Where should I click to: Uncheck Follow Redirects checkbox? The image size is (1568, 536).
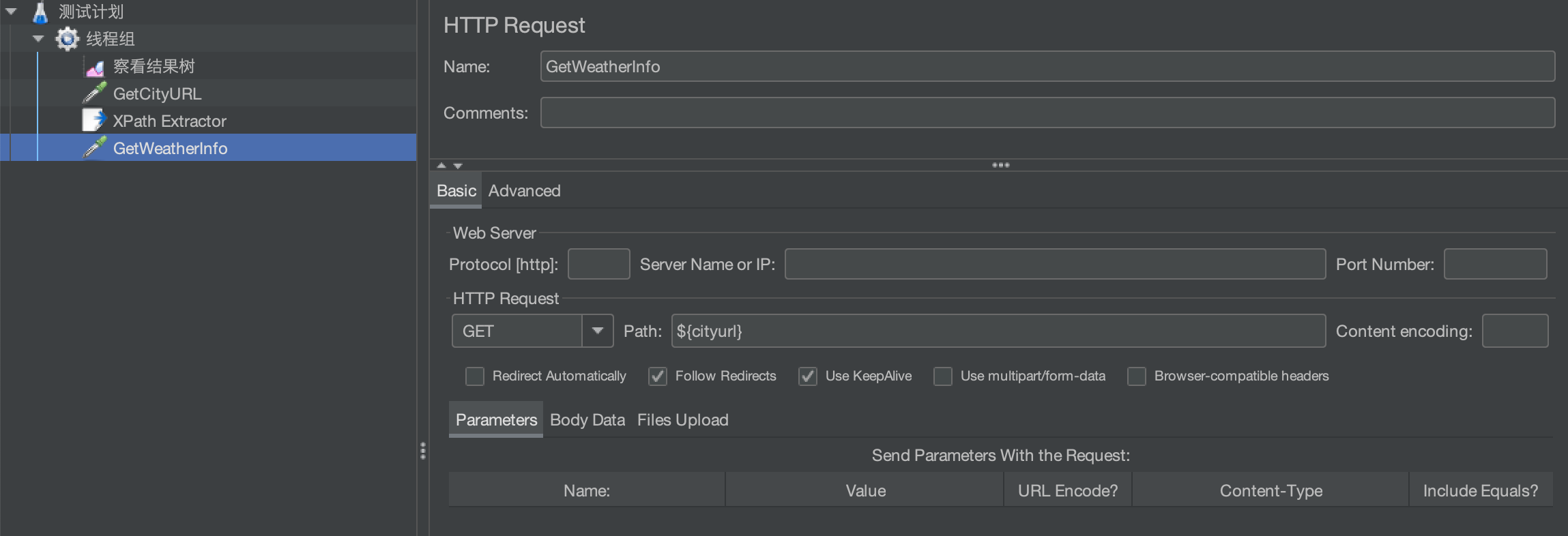[x=658, y=376]
